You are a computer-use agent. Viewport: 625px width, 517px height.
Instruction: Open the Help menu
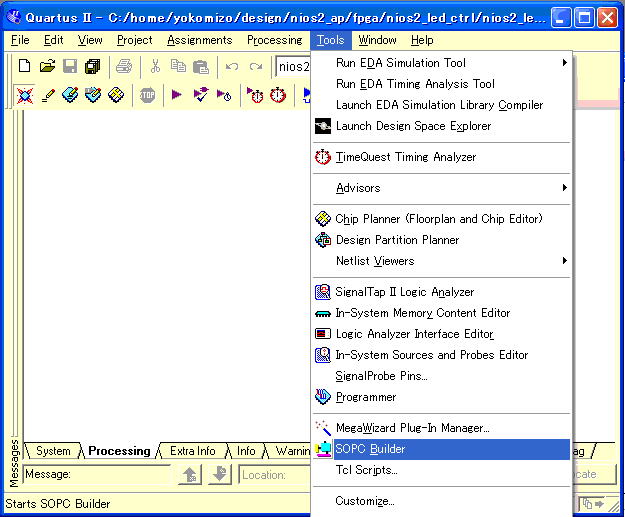[x=422, y=40]
